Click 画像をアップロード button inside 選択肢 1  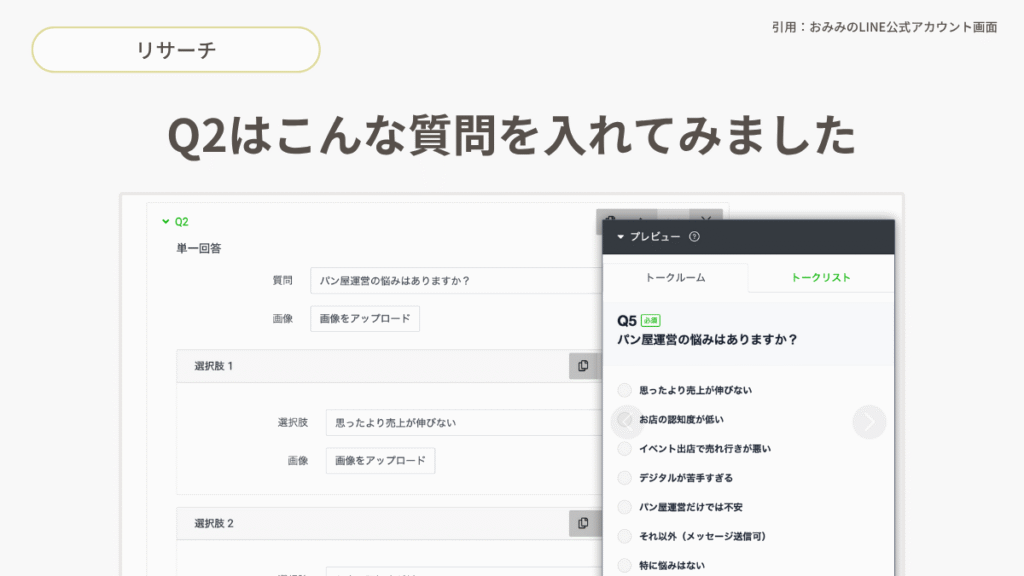[x=380, y=461]
